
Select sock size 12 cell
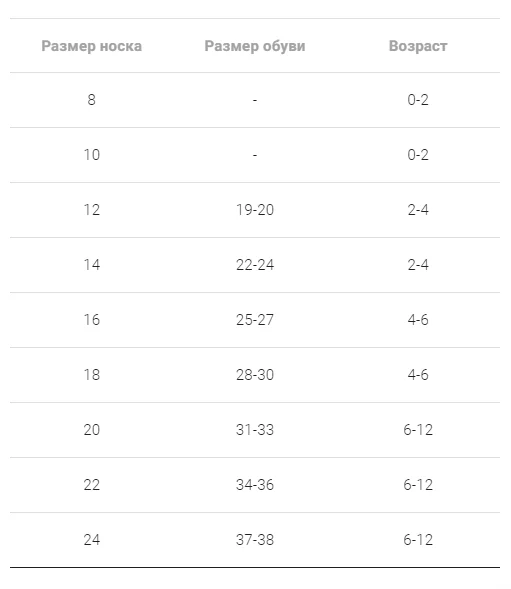click(92, 210)
